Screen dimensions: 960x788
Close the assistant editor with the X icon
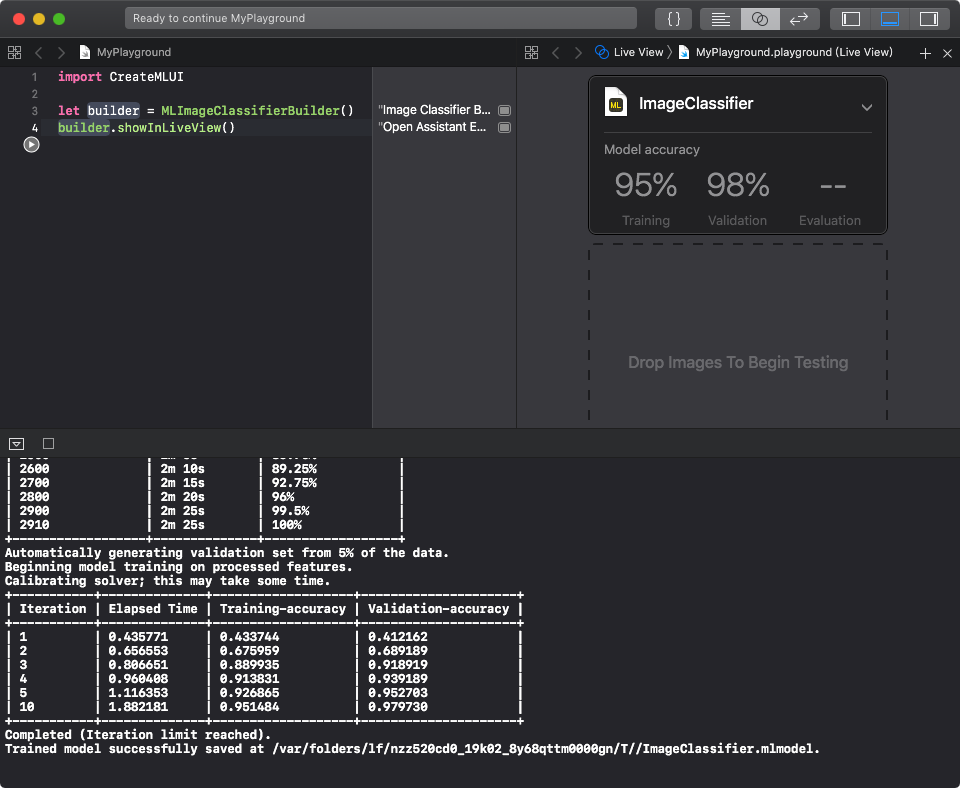tap(947, 53)
